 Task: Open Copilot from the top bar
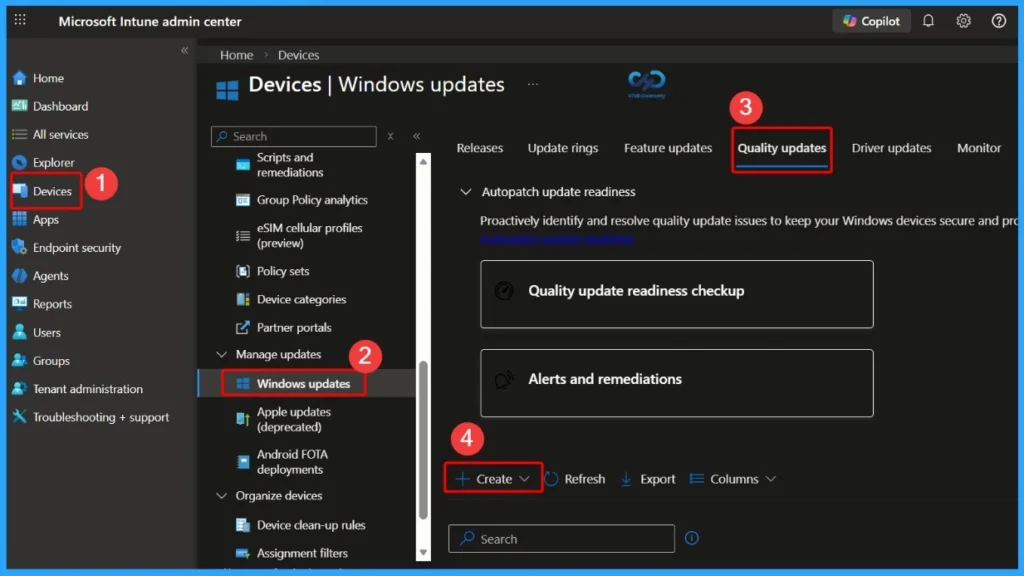869,20
